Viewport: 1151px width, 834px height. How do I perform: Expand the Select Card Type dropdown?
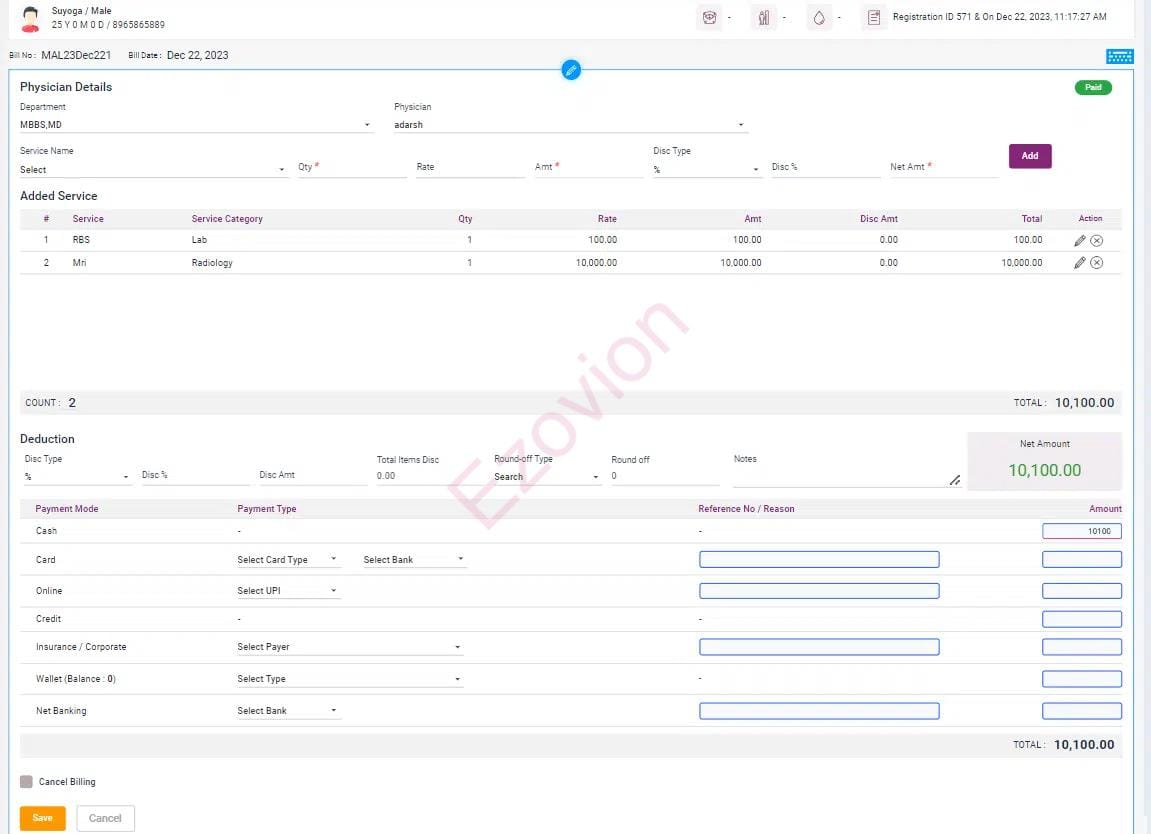pyautogui.click(x=287, y=560)
